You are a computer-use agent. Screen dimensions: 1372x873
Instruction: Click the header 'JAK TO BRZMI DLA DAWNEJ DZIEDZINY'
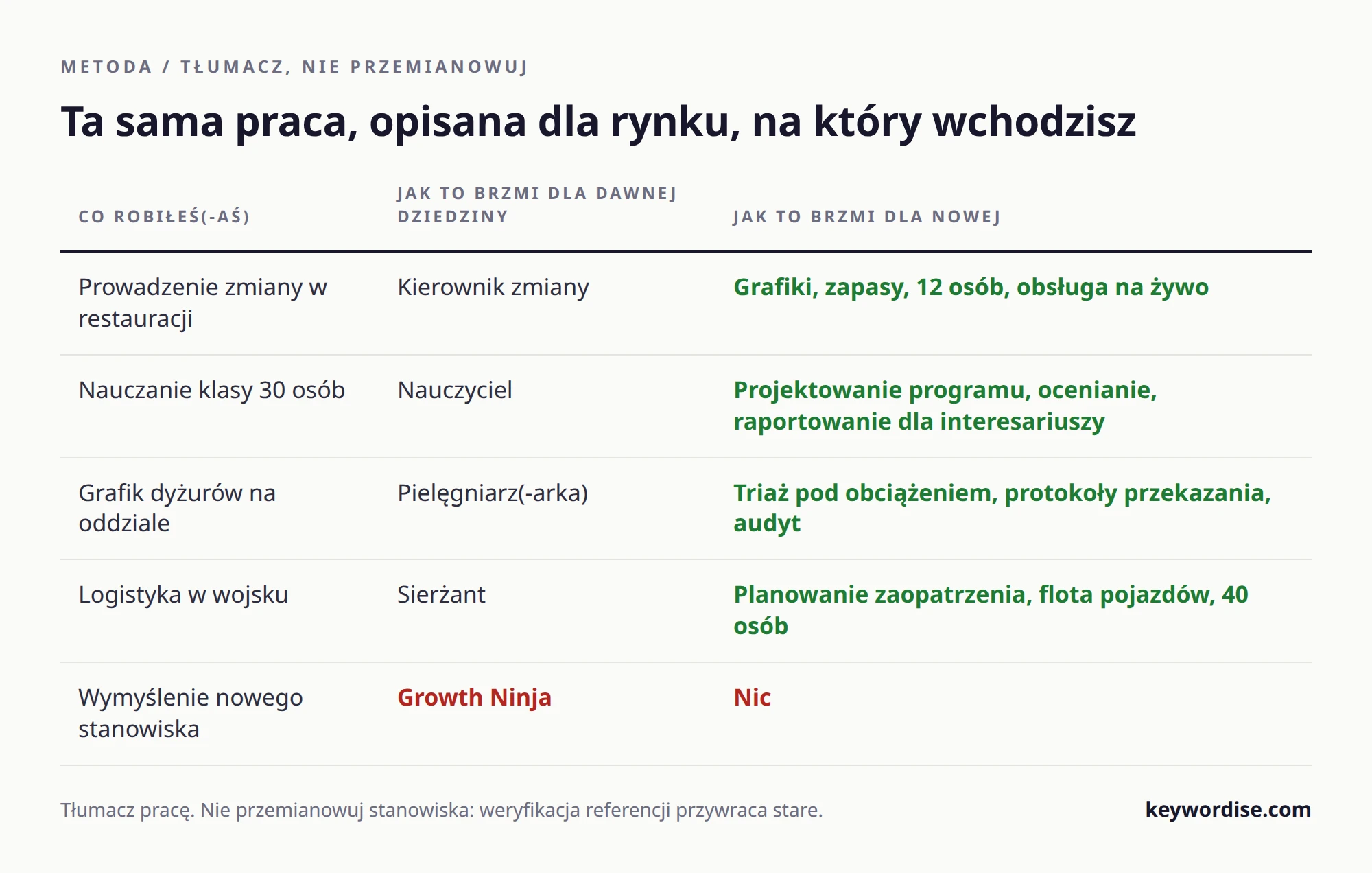pos(536,205)
